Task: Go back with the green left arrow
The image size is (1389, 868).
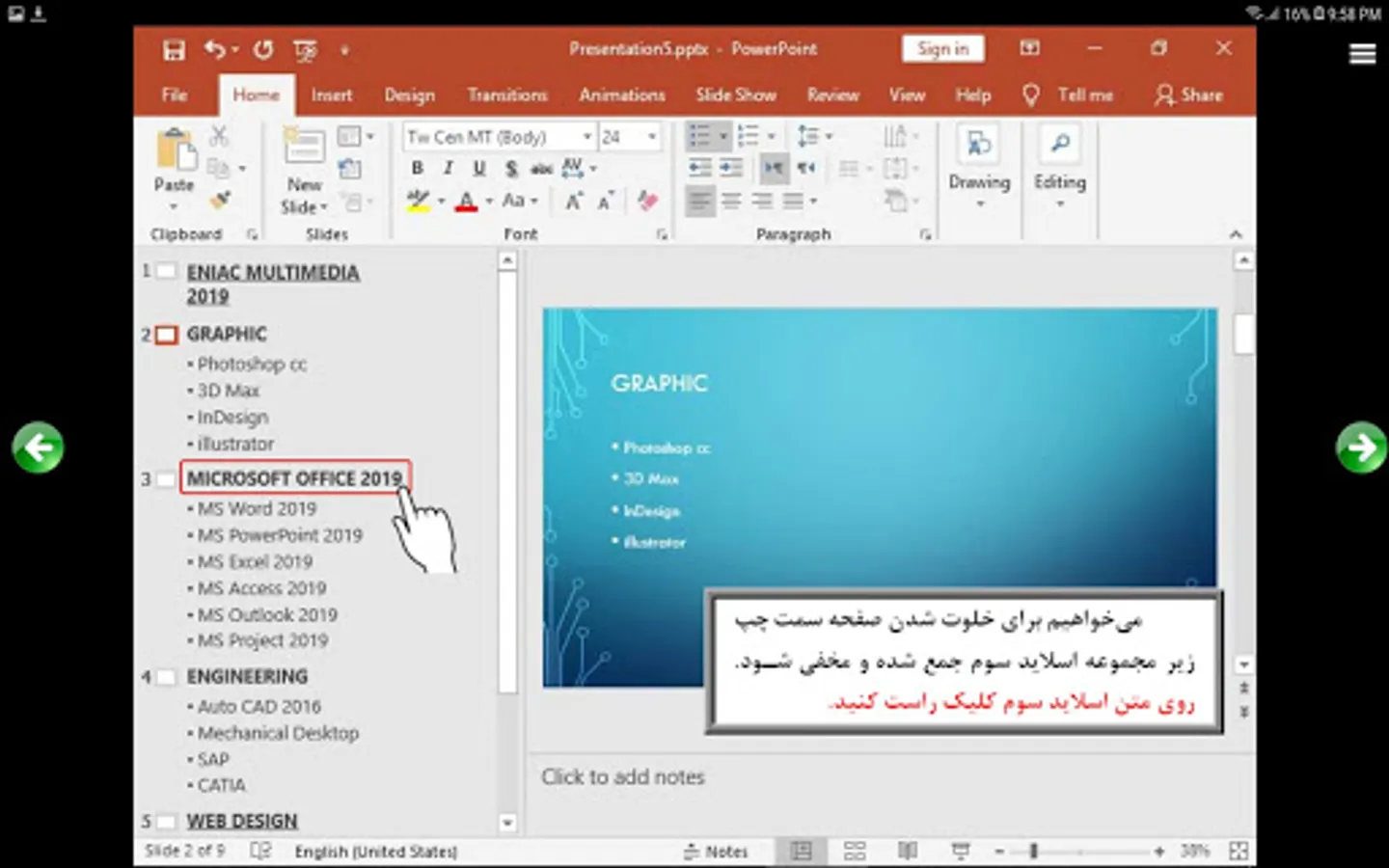Action: pyautogui.click(x=38, y=448)
